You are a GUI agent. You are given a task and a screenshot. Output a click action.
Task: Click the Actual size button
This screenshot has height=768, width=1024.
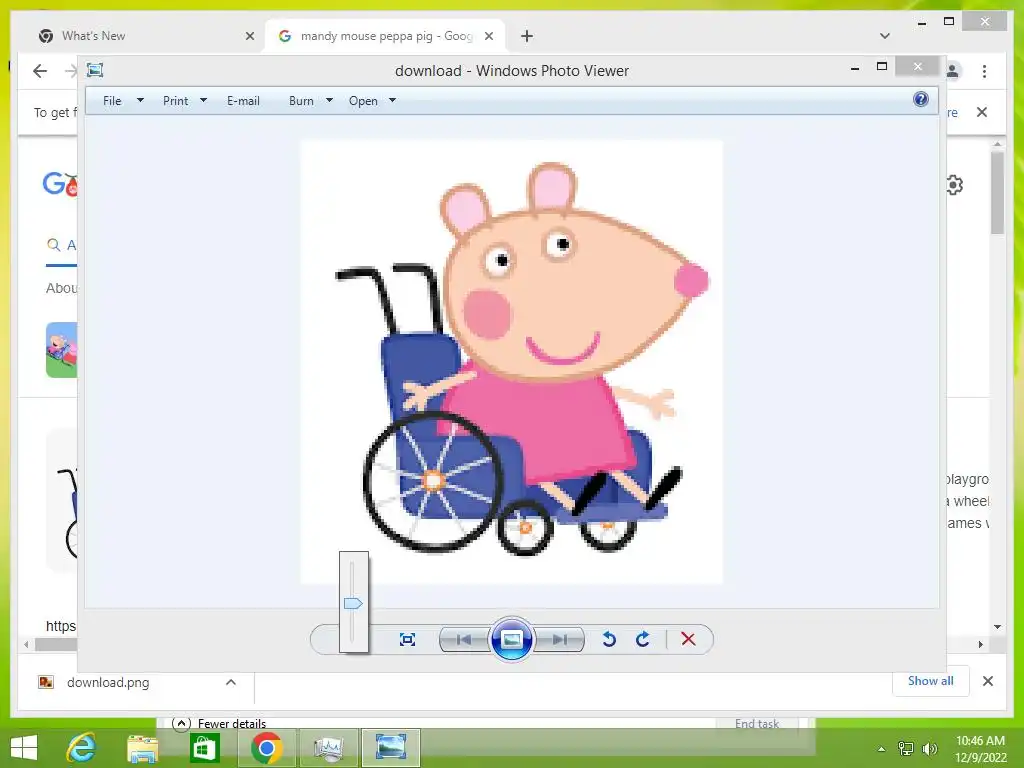click(407, 639)
